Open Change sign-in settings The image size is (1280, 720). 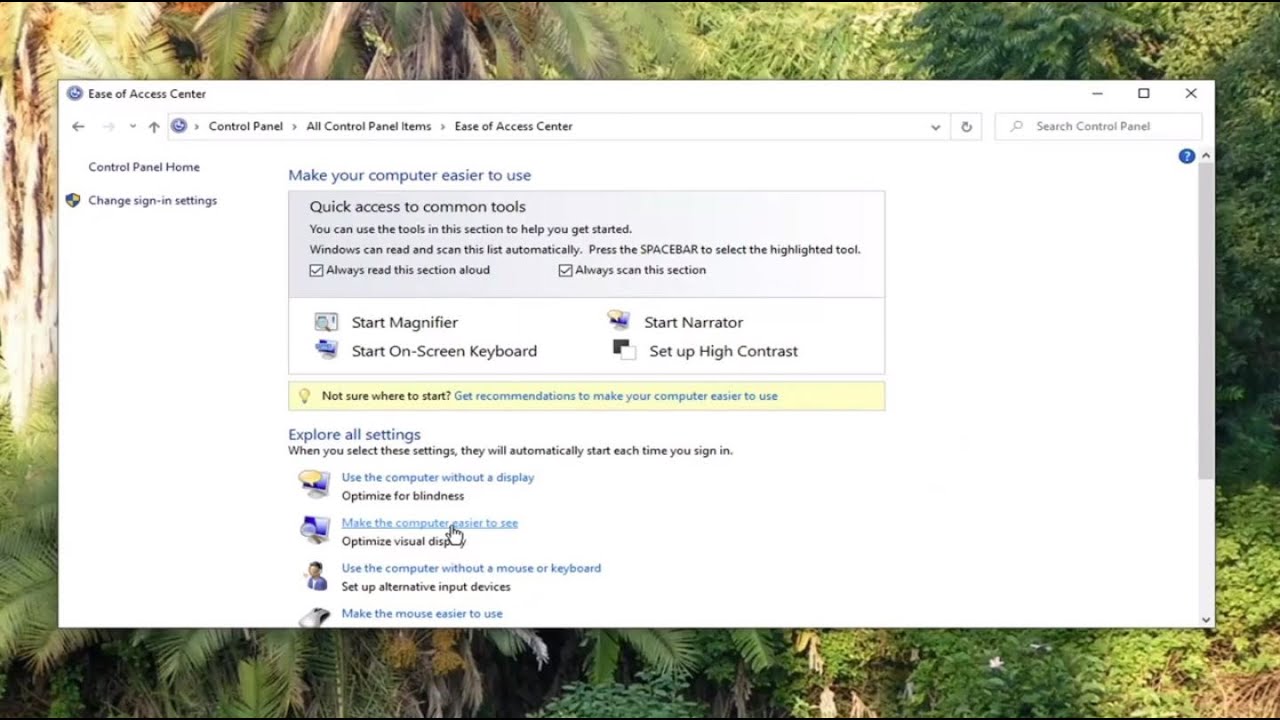click(152, 200)
